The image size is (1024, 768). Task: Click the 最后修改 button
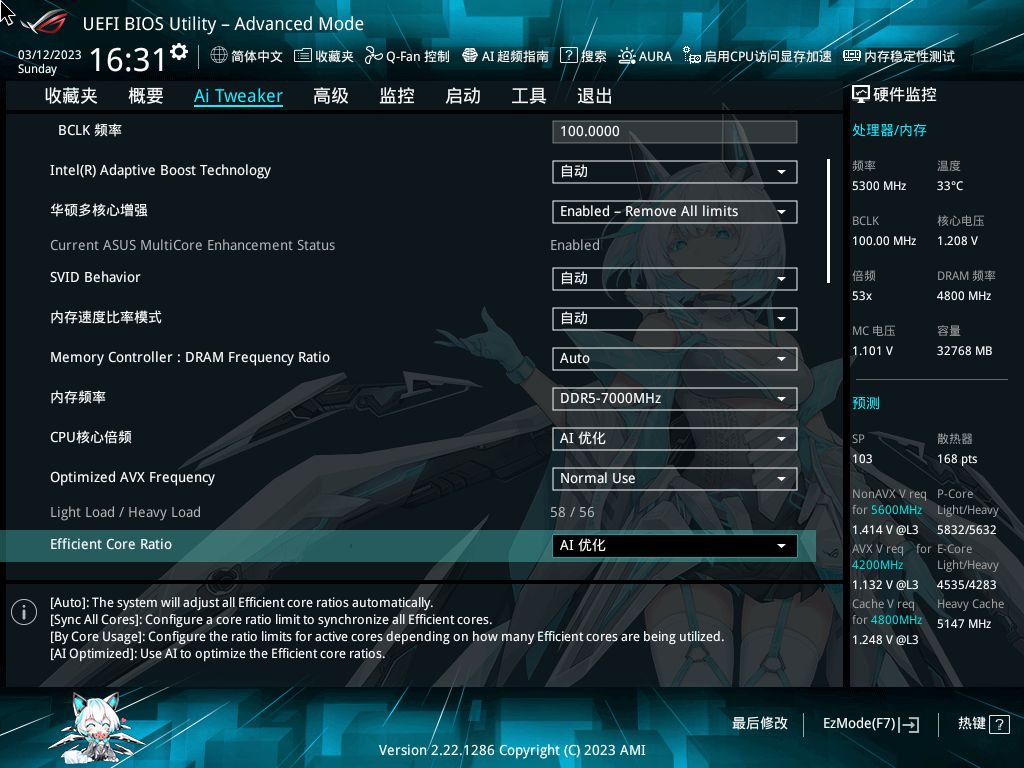click(x=761, y=723)
